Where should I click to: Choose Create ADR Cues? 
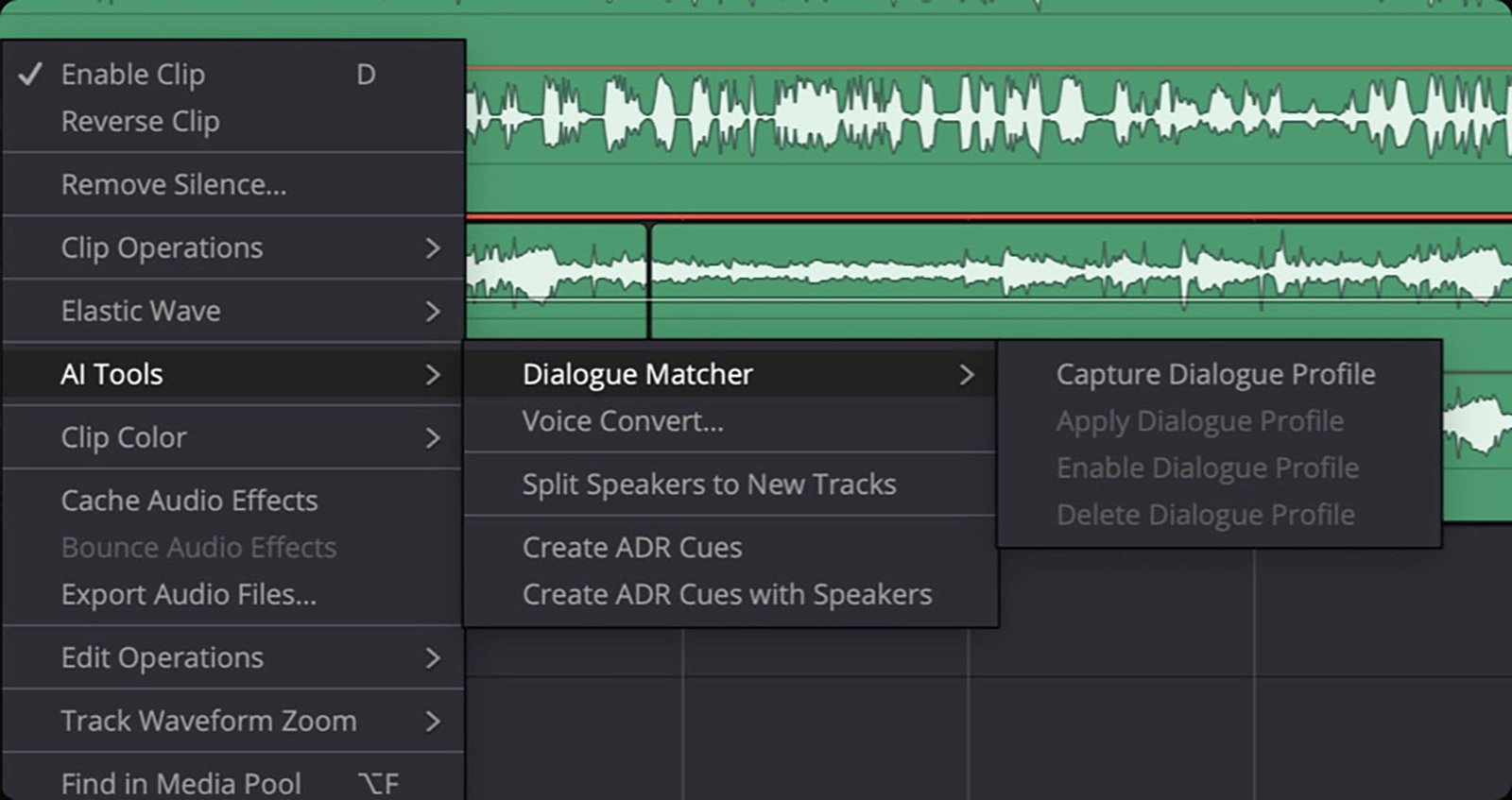tap(631, 548)
